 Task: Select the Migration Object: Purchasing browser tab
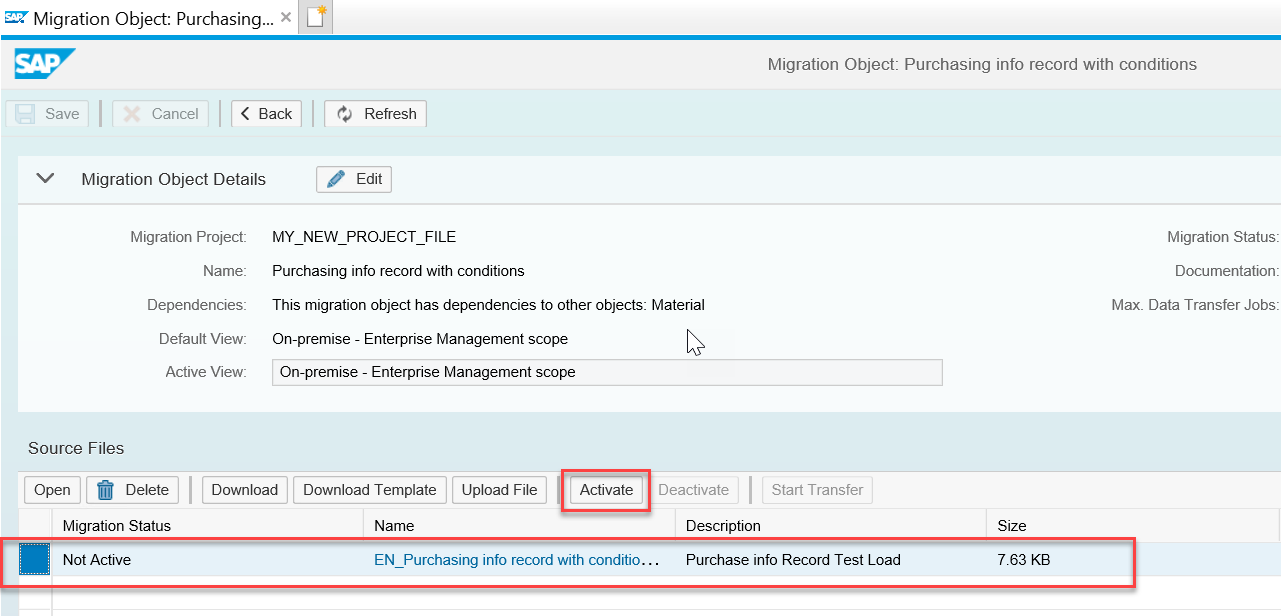150,18
